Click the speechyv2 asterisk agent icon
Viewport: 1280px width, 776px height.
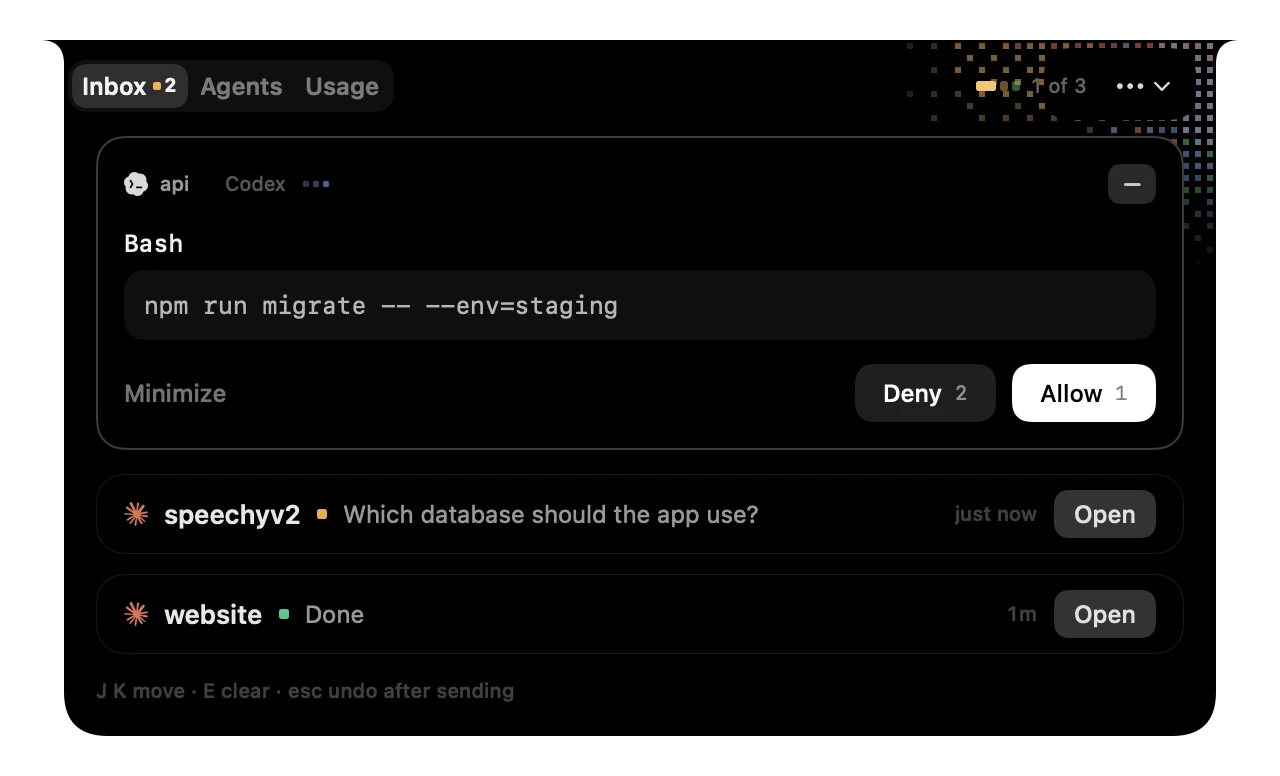tap(136, 515)
